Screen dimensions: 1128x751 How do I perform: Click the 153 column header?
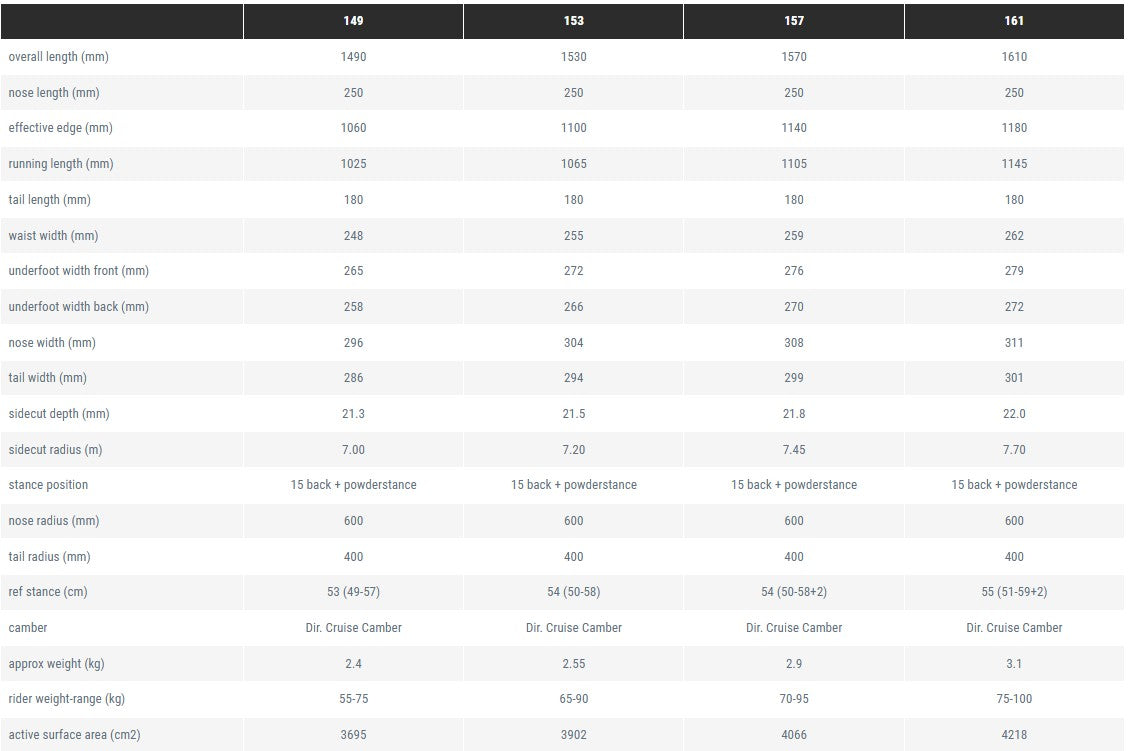click(573, 21)
